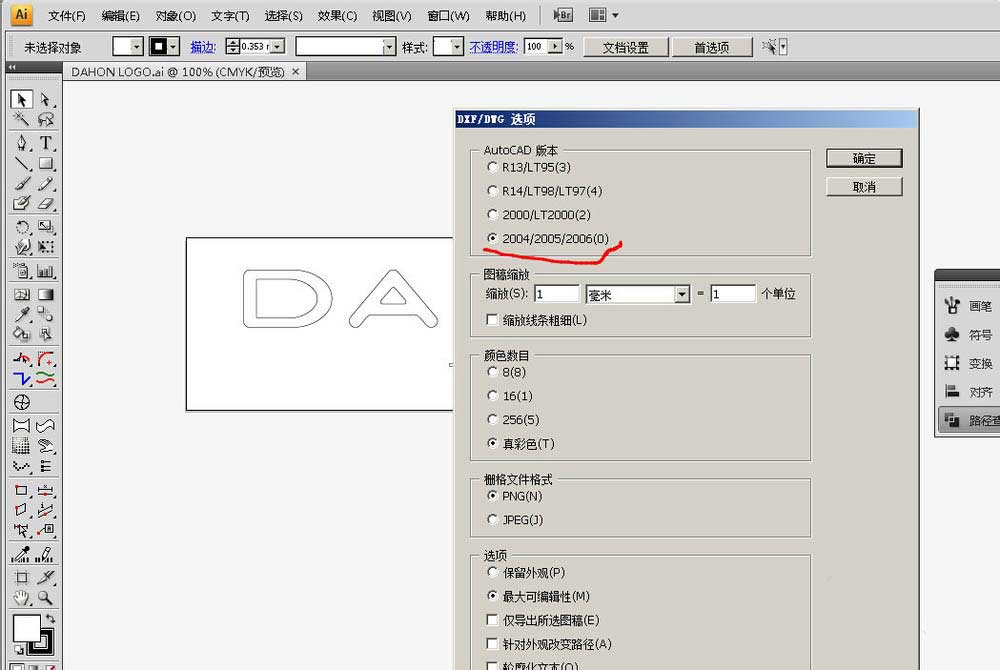Pick the Paintbrush tool
This screenshot has height=670, width=1000.
(21, 184)
